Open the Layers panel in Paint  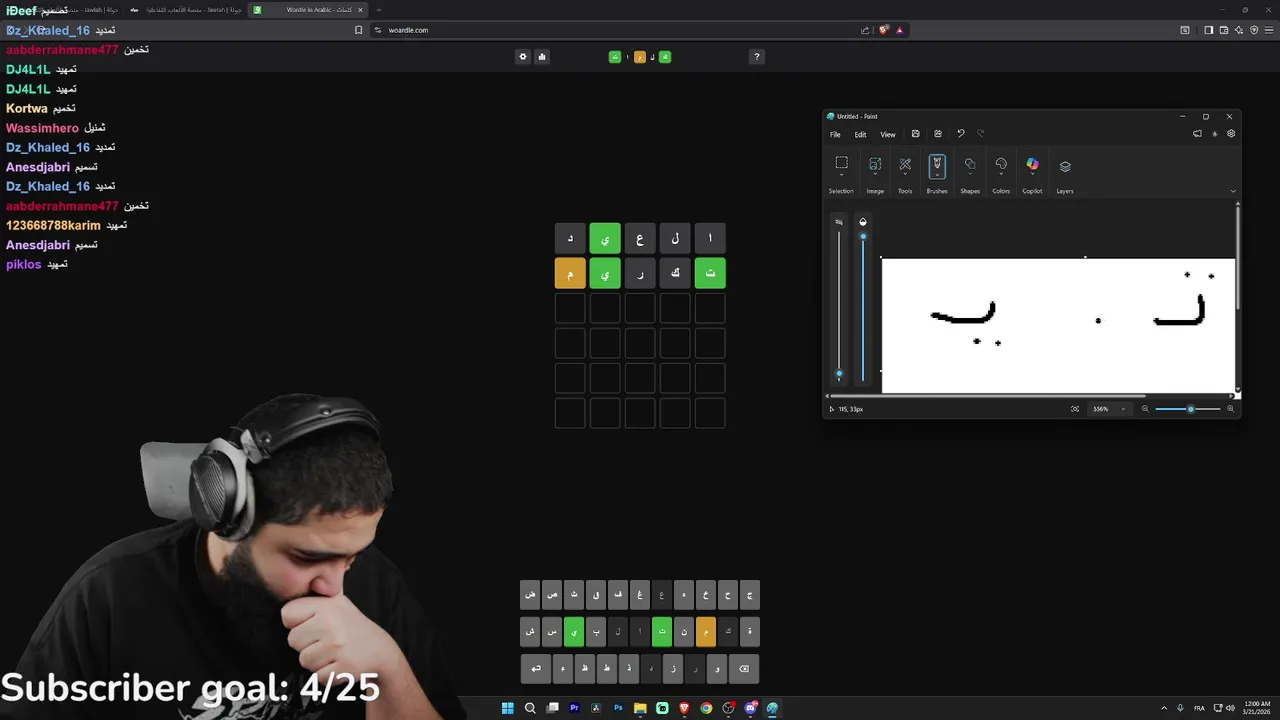pyautogui.click(x=1065, y=166)
